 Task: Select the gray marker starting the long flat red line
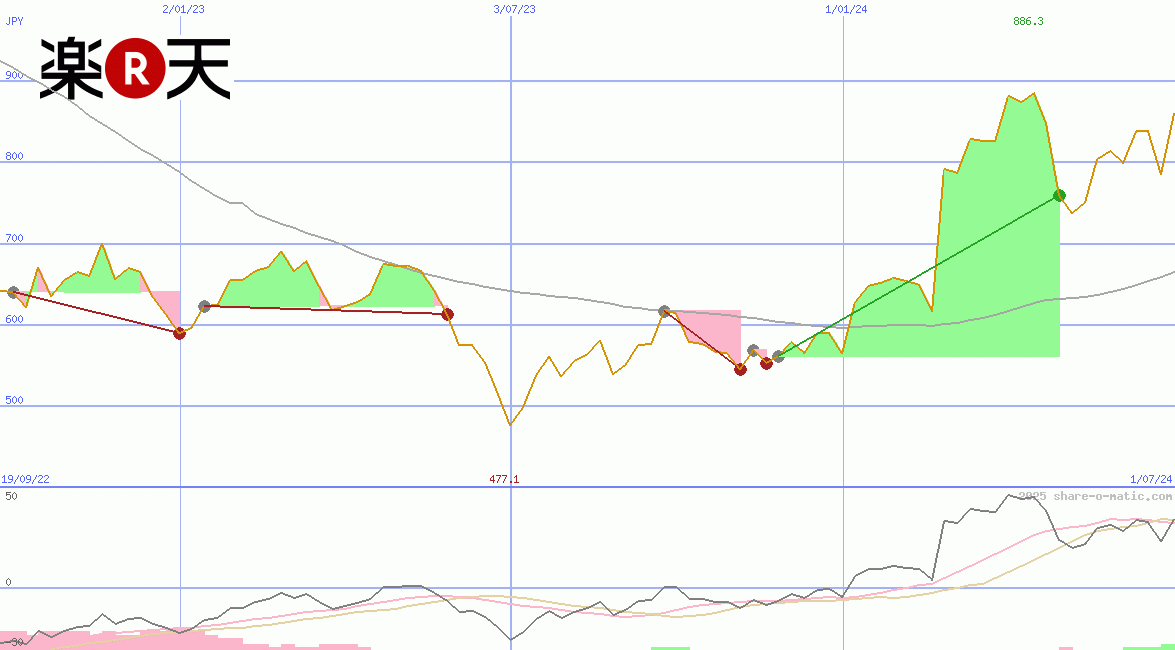[x=204, y=307]
